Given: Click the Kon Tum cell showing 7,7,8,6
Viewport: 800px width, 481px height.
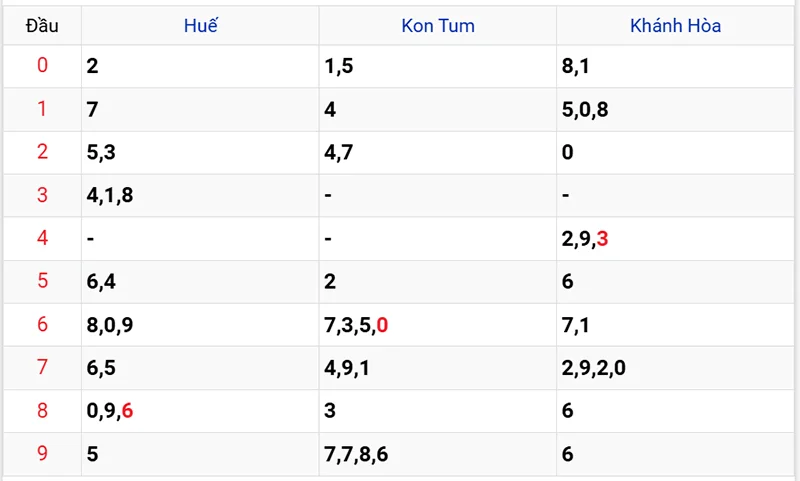Looking at the screenshot, I should pos(356,454).
